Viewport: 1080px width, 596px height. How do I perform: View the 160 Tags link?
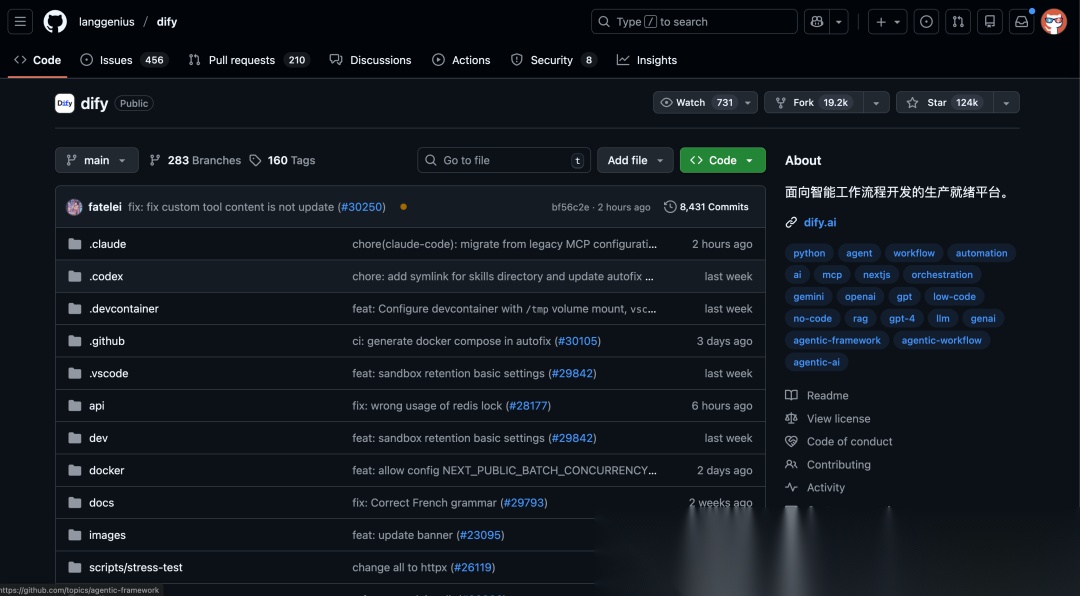point(282,160)
